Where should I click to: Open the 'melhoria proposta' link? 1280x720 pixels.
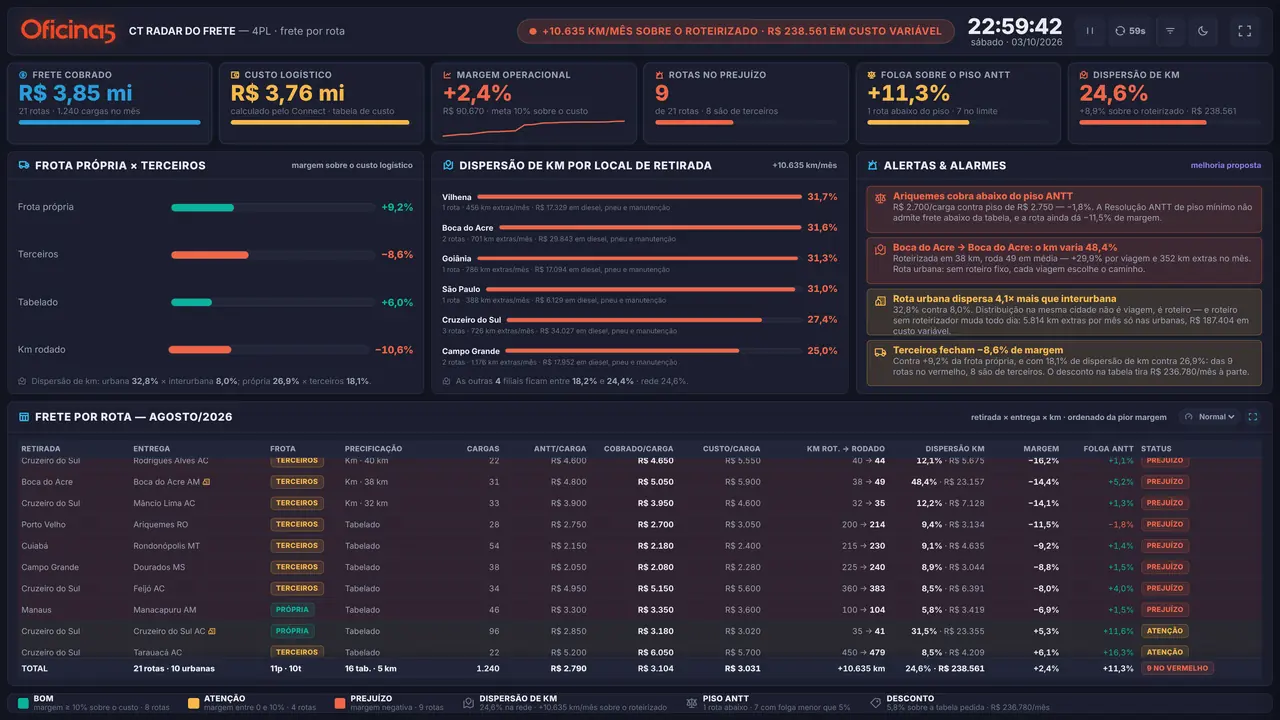click(1226, 165)
